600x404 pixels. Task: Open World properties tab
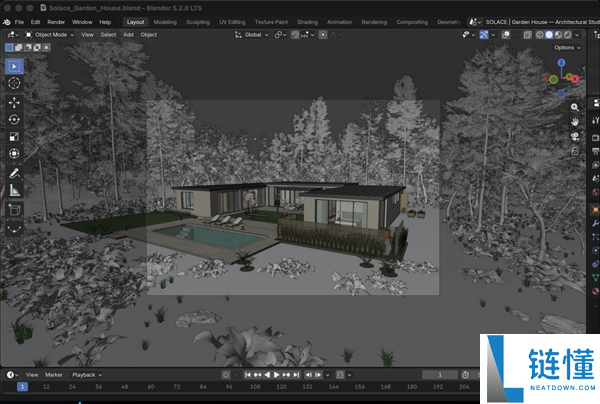point(595,192)
